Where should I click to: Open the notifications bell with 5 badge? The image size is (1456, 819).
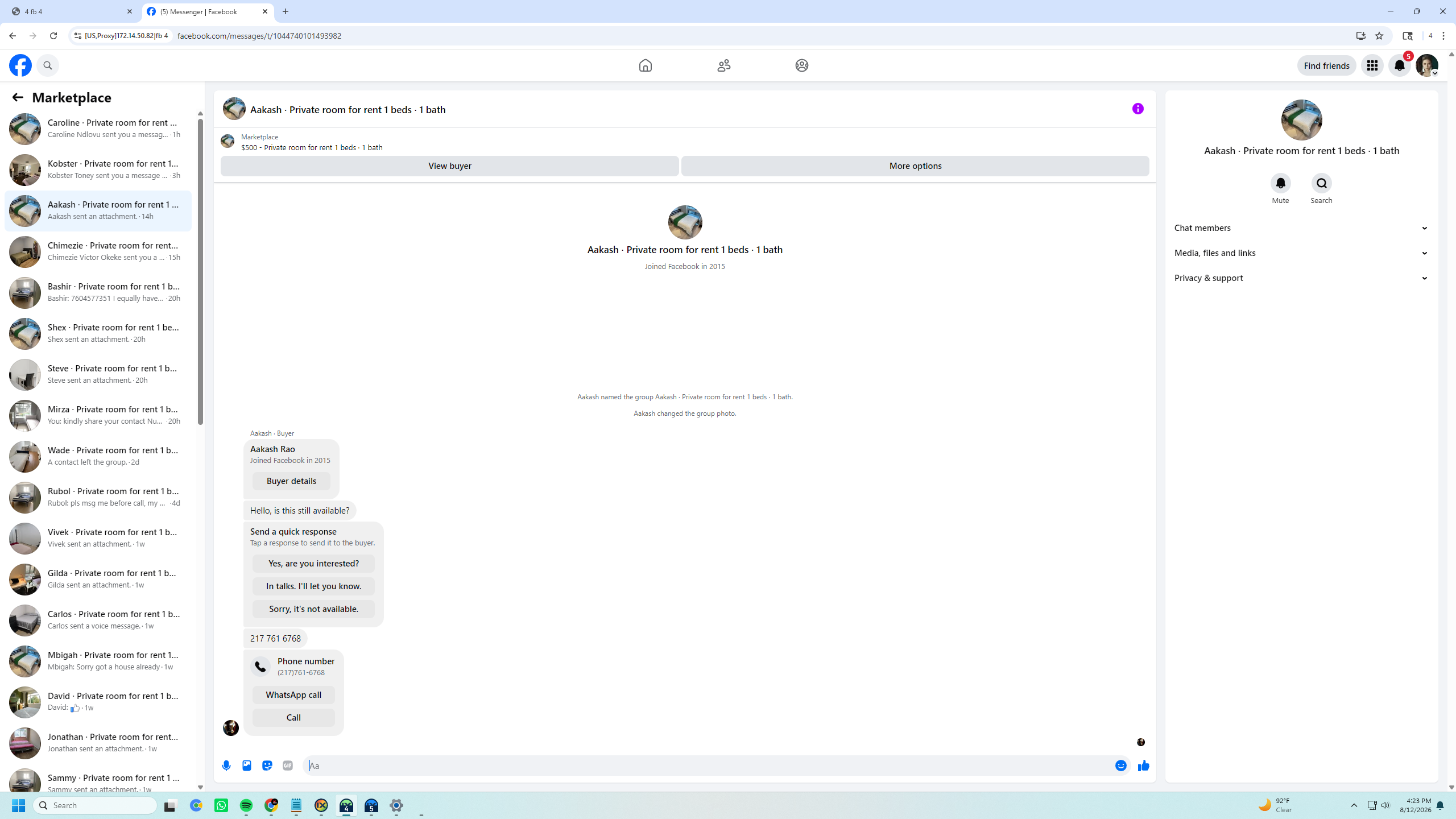click(x=1400, y=65)
